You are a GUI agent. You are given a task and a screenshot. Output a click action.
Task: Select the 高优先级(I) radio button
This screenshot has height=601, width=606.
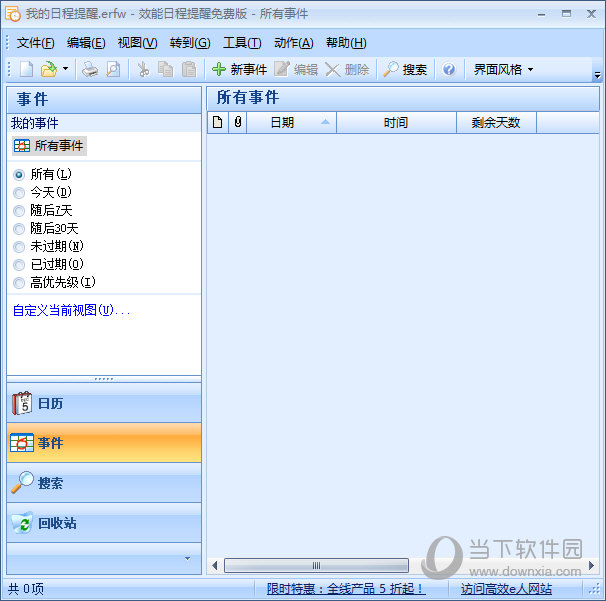pos(19,283)
